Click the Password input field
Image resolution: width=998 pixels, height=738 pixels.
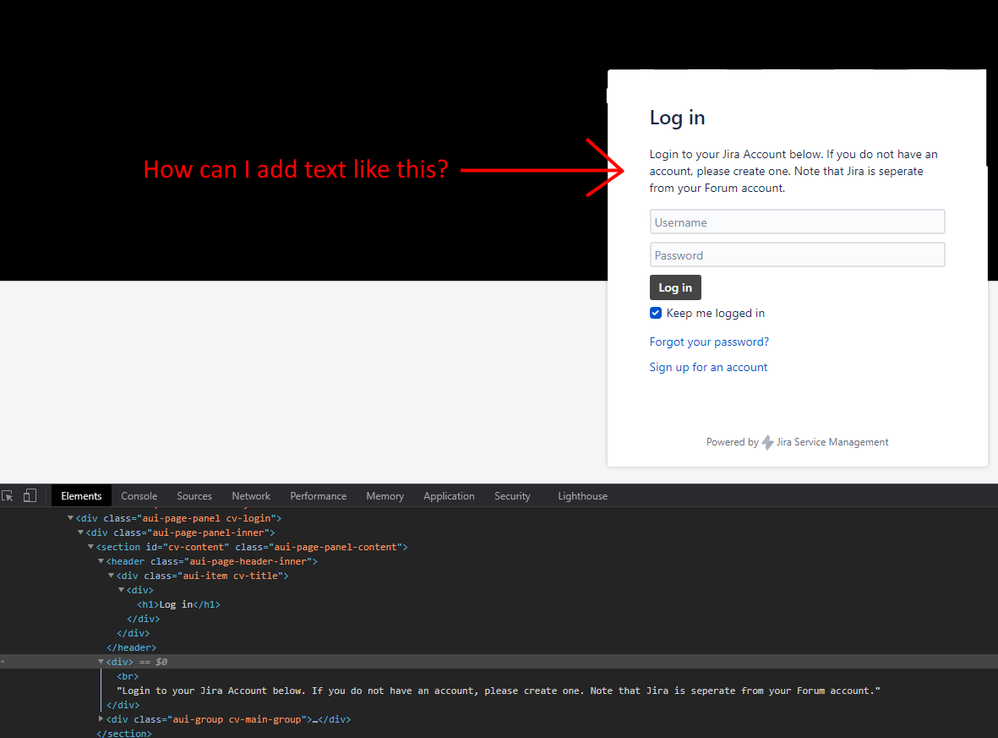pos(797,254)
